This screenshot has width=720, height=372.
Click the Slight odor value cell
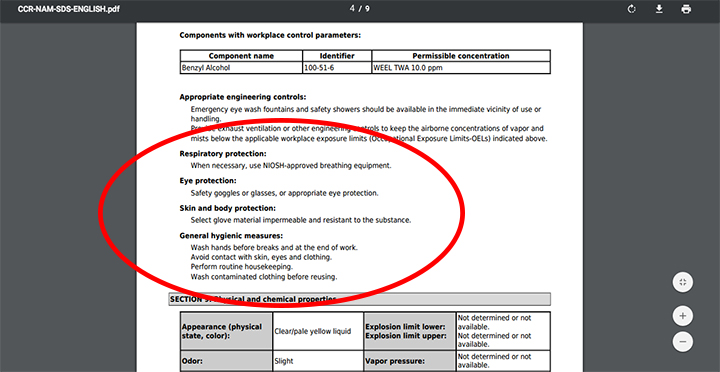click(318, 361)
